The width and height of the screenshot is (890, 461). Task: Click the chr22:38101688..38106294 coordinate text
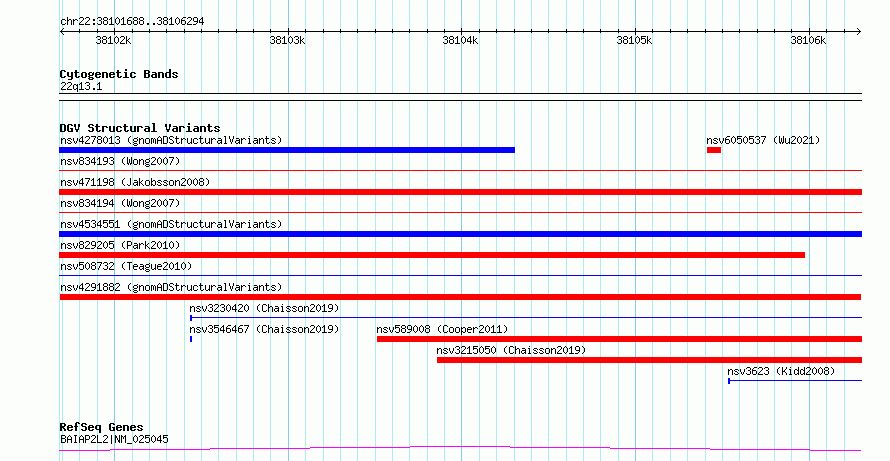tap(132, 22)
